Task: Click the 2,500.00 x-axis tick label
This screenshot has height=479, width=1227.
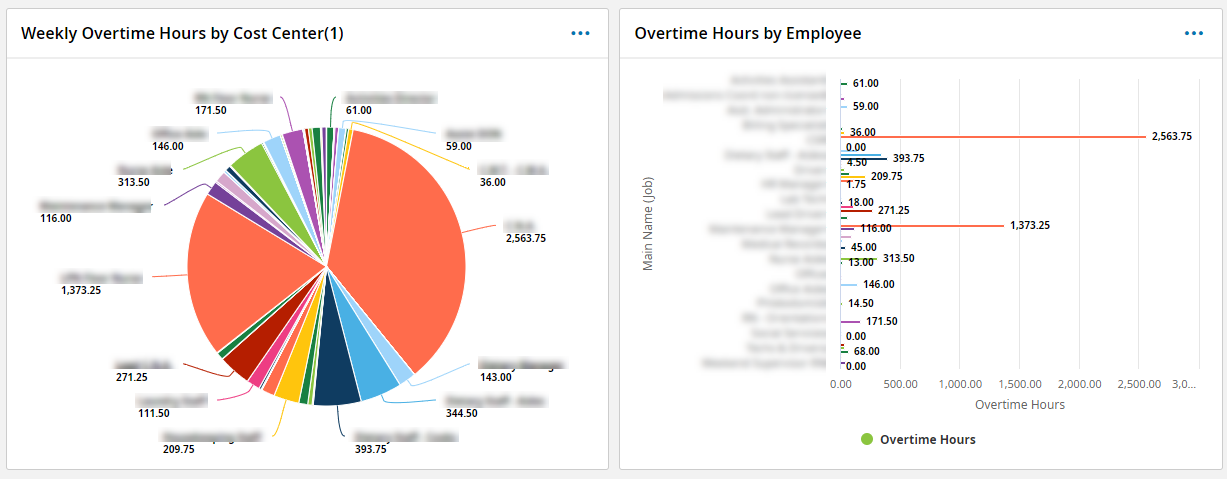Action: click(1139, 384)
